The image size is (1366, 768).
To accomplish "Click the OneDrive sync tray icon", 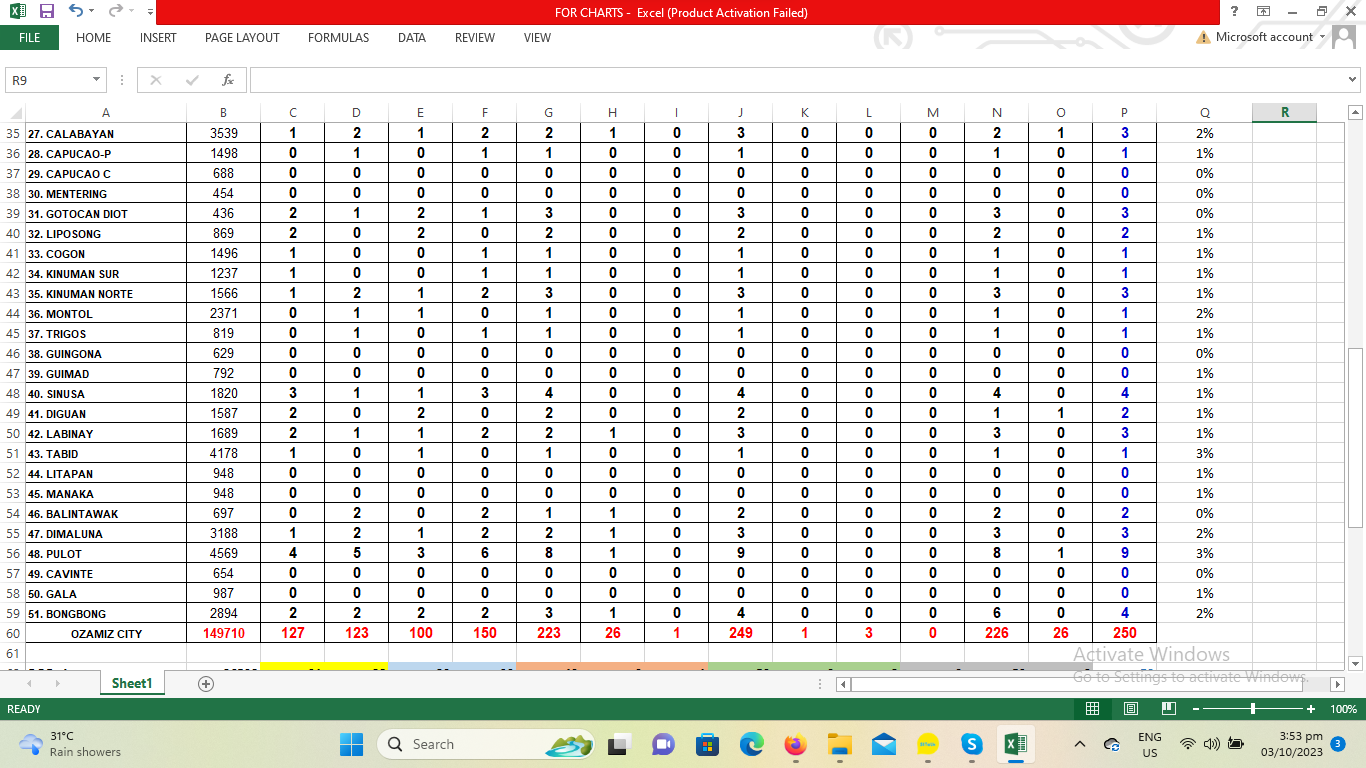I will [x=1112, y=744].
